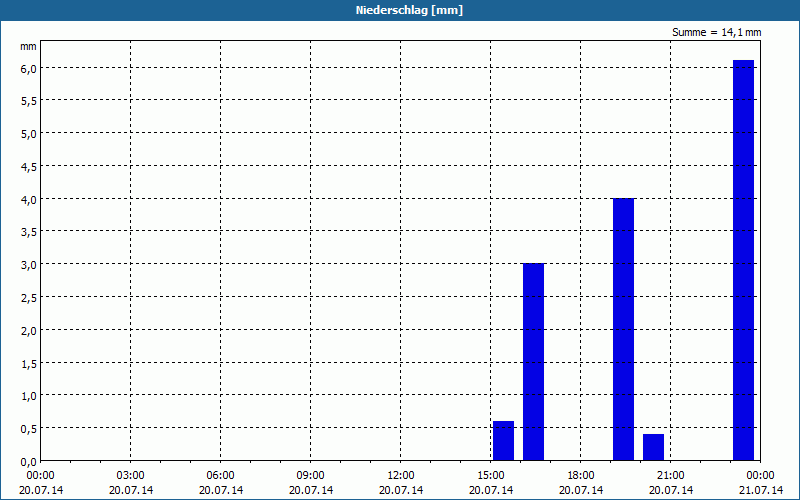Click the Niederschlag [mm] title bar

click(x=400, y=10)
